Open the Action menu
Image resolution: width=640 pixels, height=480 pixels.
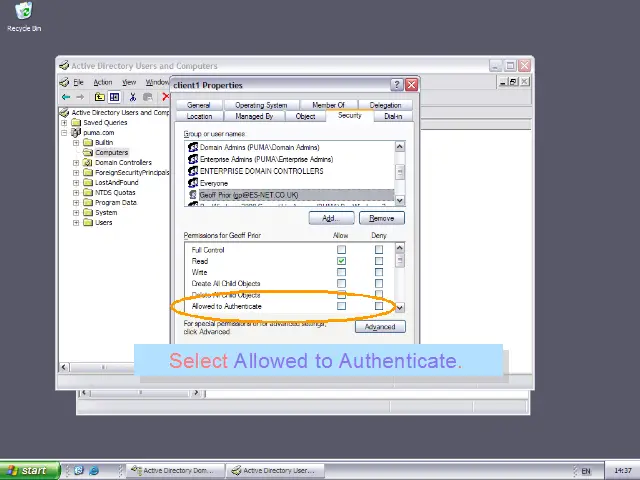point(103,82)
